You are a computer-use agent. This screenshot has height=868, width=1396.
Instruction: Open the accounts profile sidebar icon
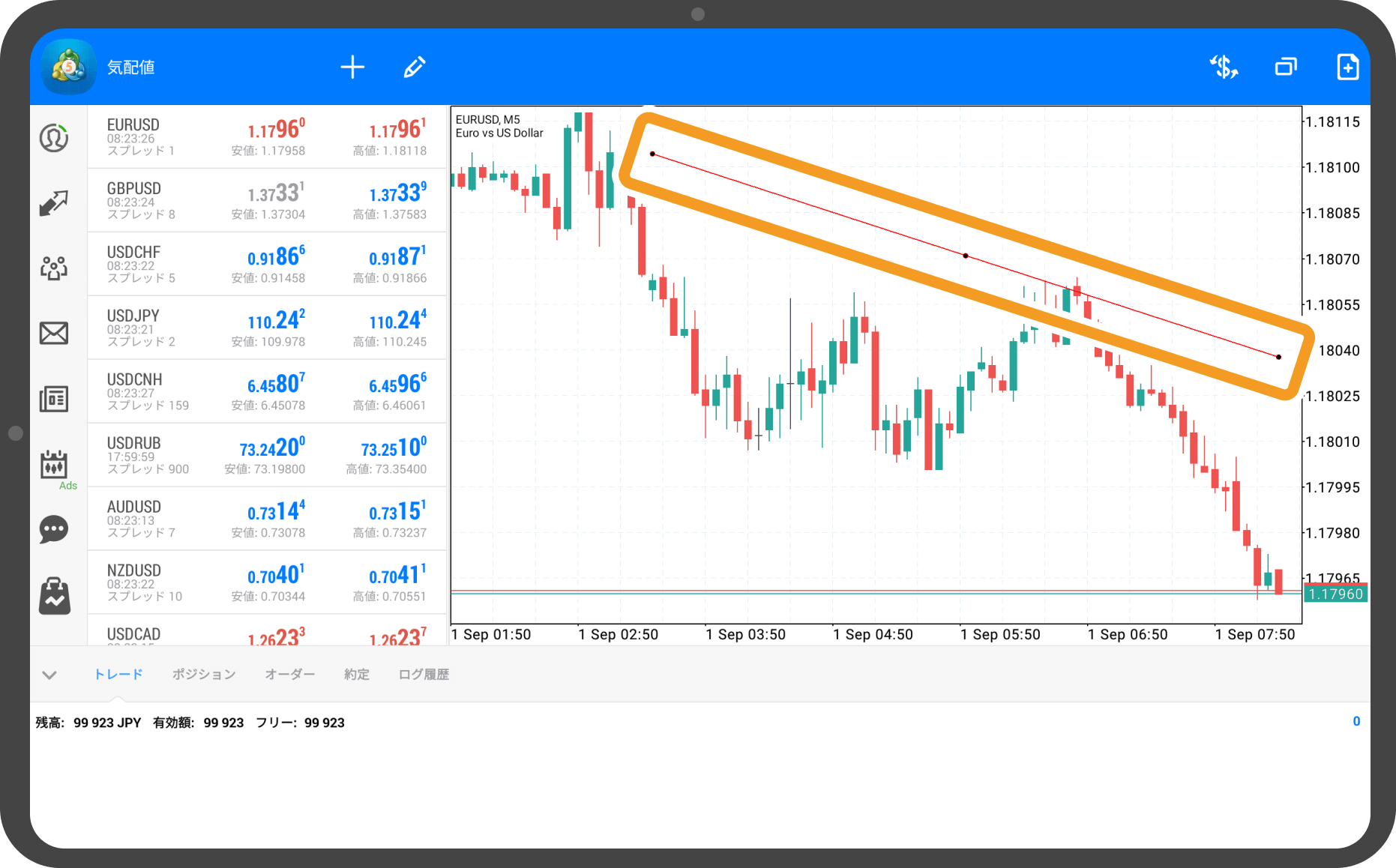[x=54, y=138]
